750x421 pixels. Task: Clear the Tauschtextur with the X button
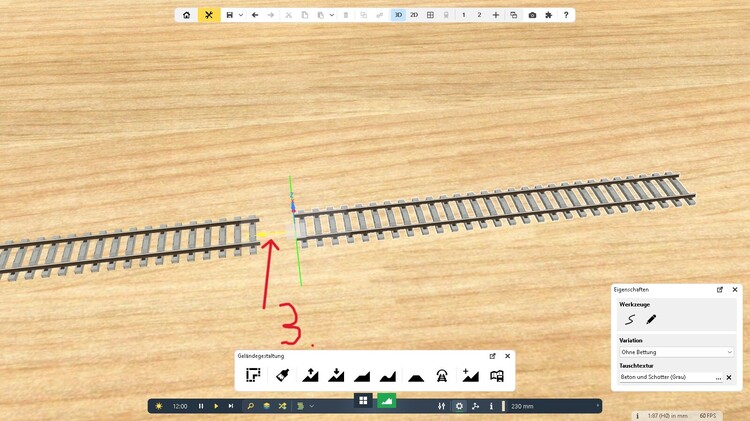coord(729,377)
